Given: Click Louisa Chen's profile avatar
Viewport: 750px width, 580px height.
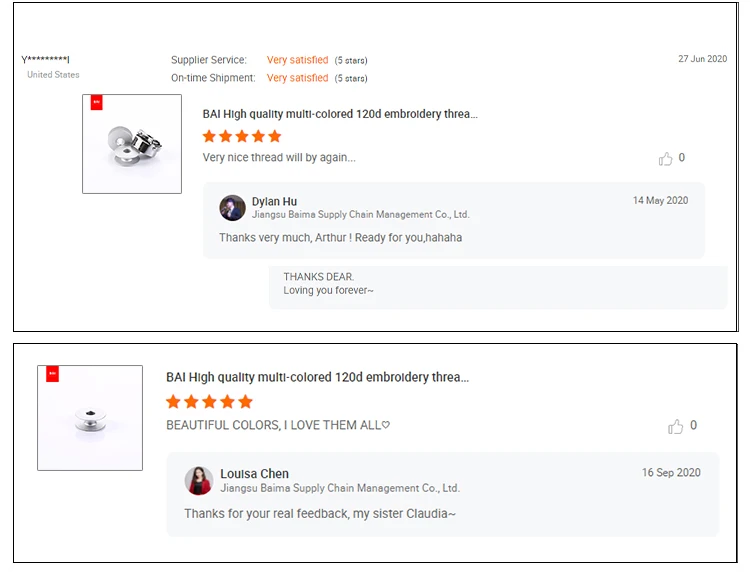Looking at the screenshot, I should pyautogui.click(x=199, y=481).
